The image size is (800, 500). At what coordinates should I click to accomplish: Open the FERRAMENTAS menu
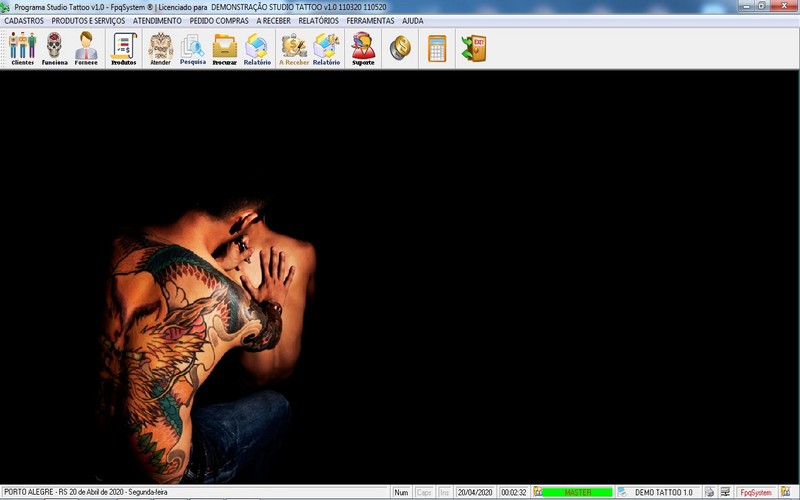[370, 20]
